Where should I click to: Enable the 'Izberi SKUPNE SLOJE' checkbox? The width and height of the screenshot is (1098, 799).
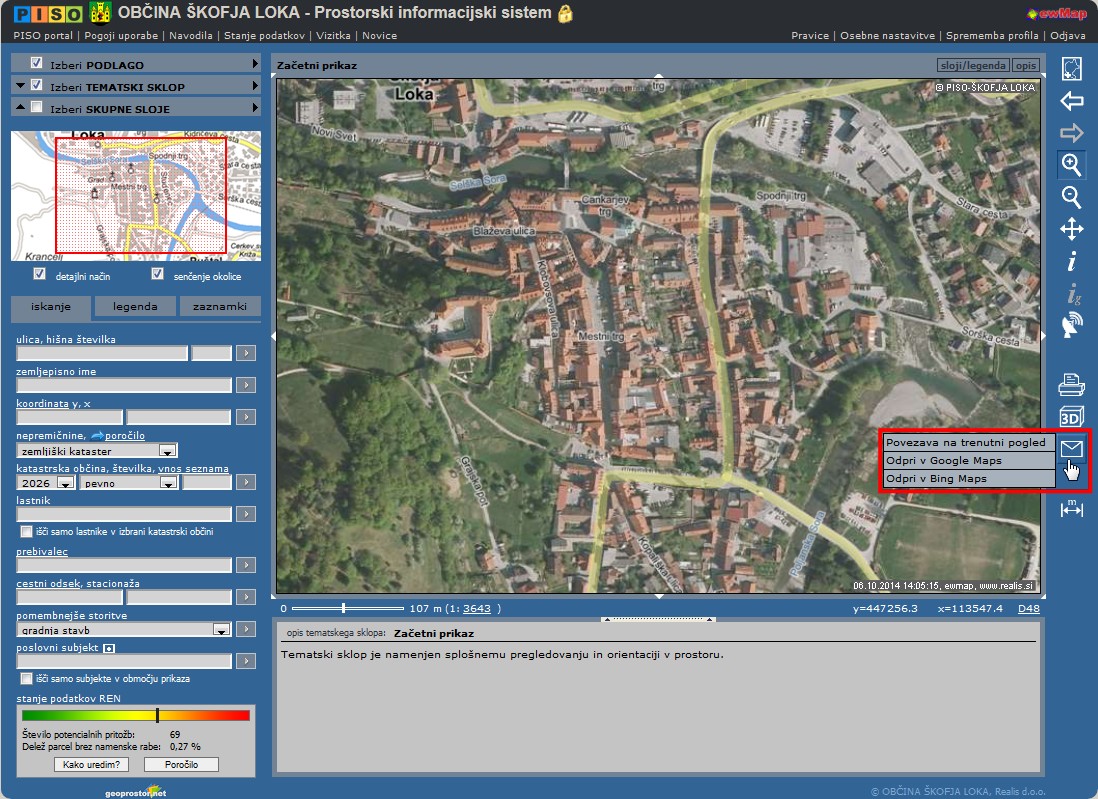(37, 108)
